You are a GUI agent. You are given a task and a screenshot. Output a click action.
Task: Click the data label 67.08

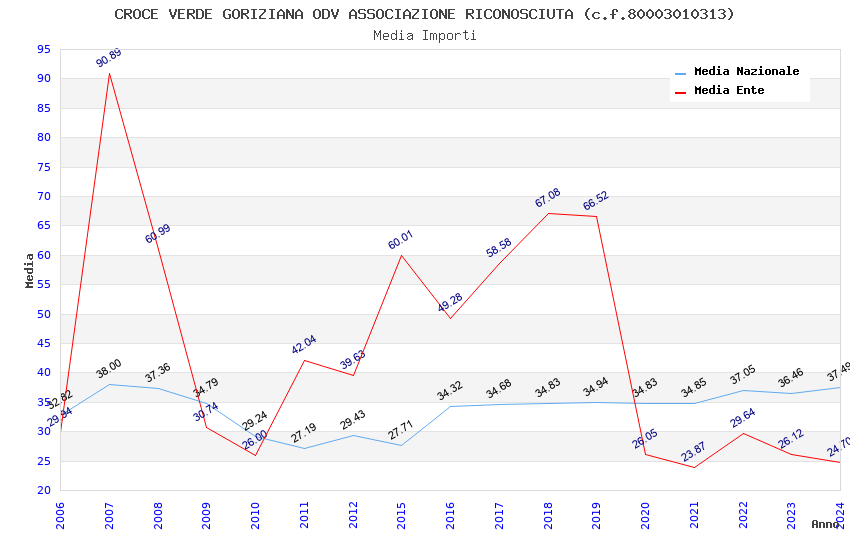coord(548,198)
